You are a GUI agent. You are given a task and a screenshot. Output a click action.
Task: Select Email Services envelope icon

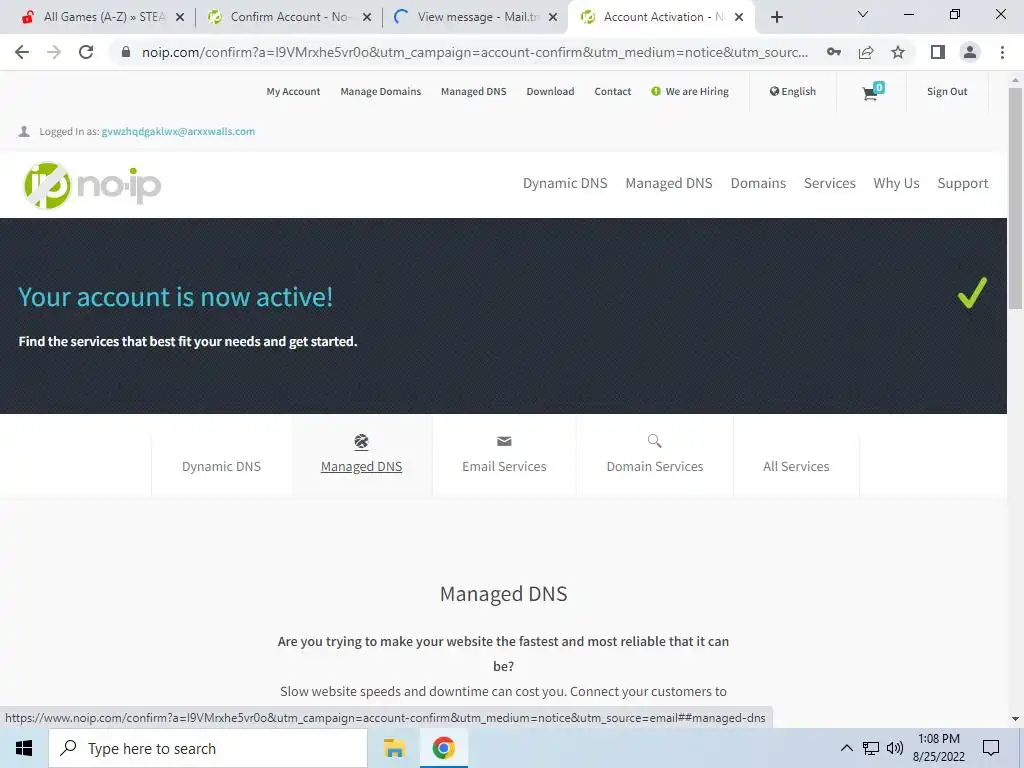[504, 441]
